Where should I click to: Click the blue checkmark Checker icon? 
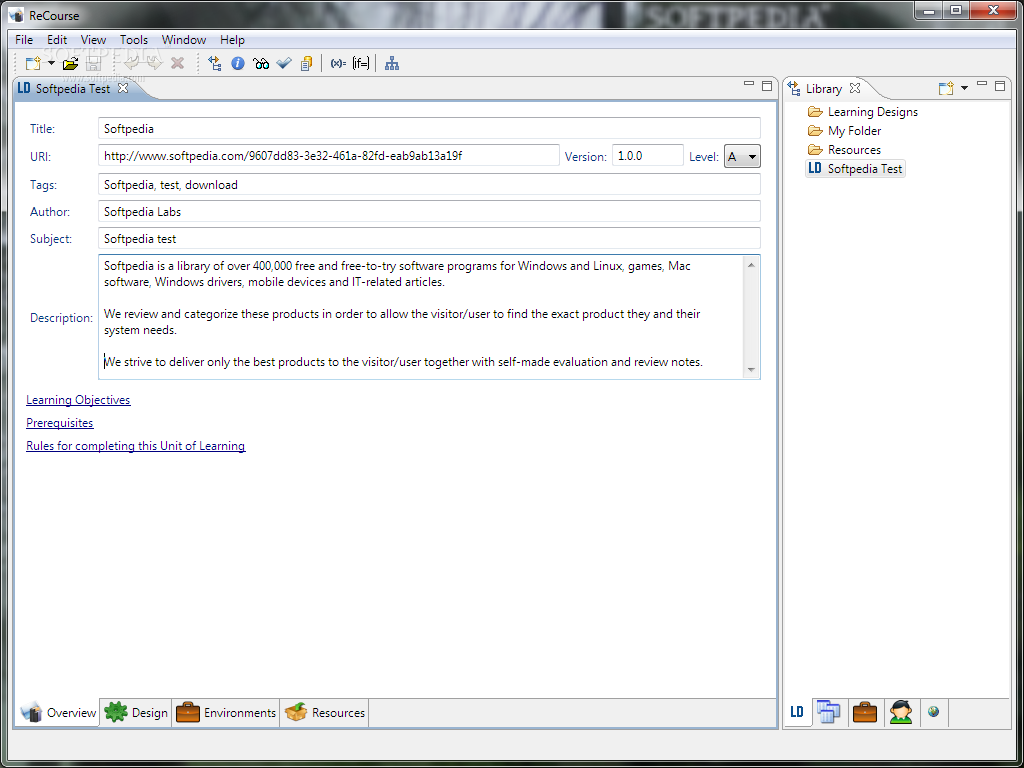coord(283,63)
